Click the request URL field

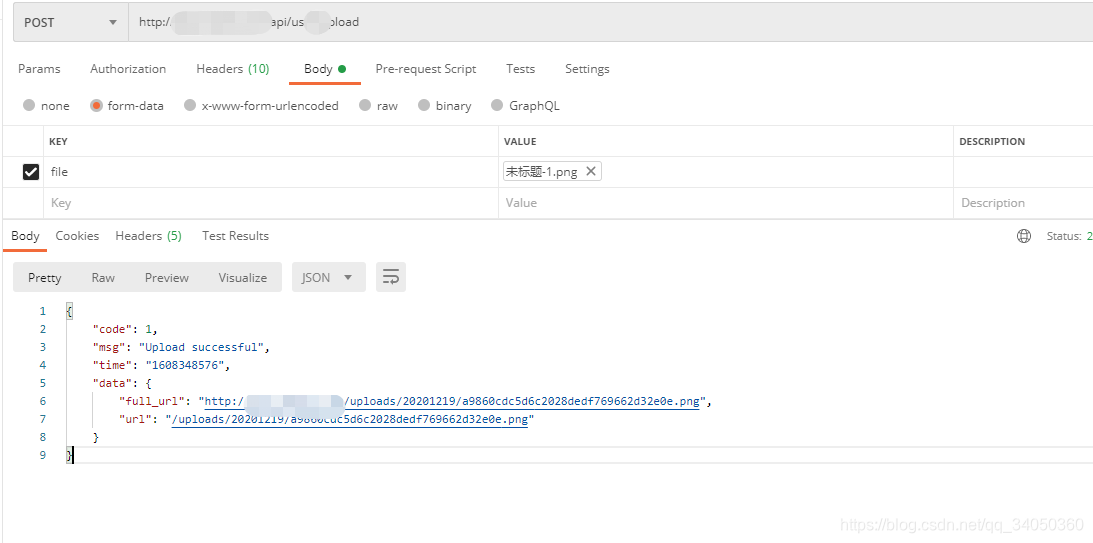point(611,22)
